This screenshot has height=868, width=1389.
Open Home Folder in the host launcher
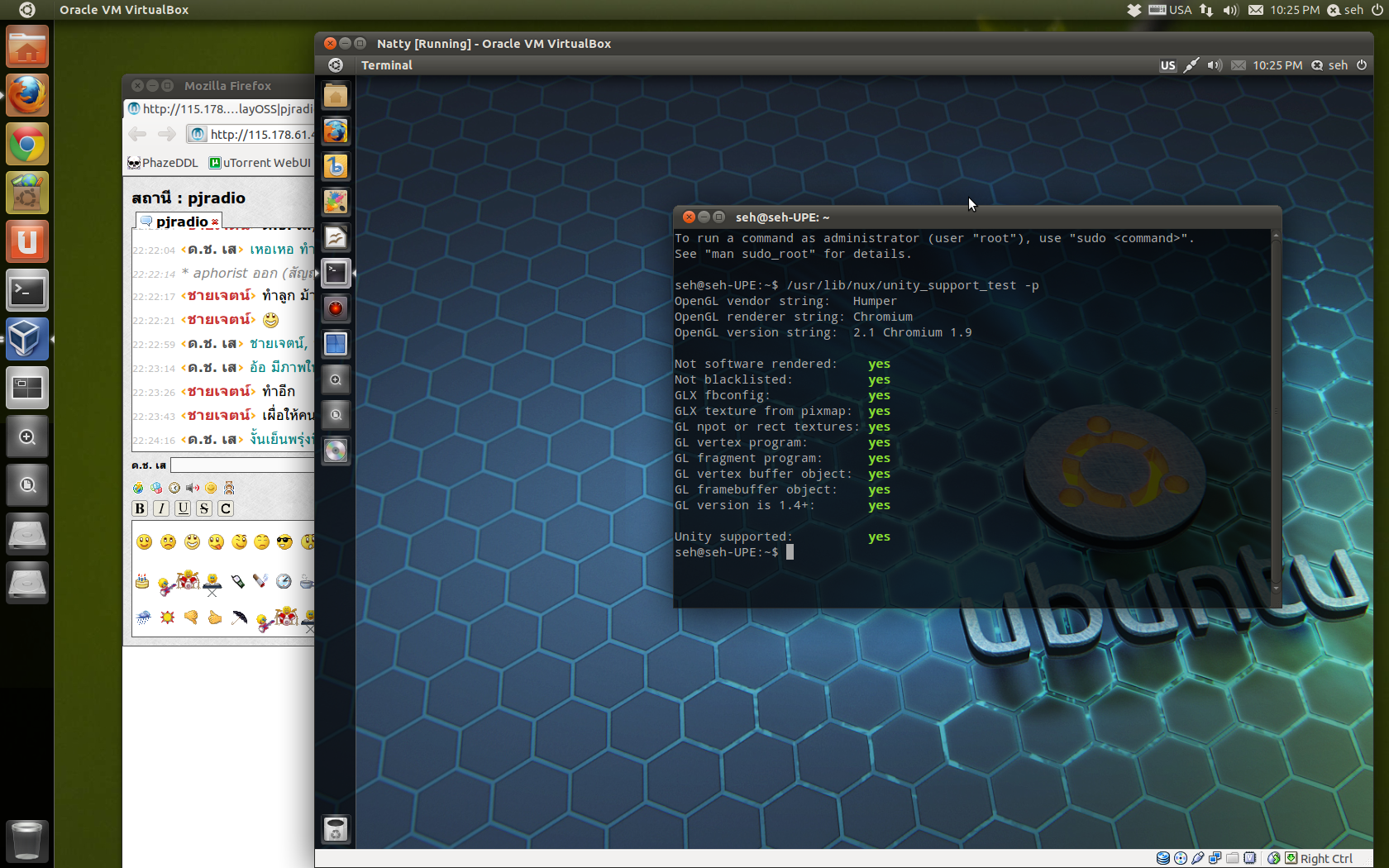[27, 46]
